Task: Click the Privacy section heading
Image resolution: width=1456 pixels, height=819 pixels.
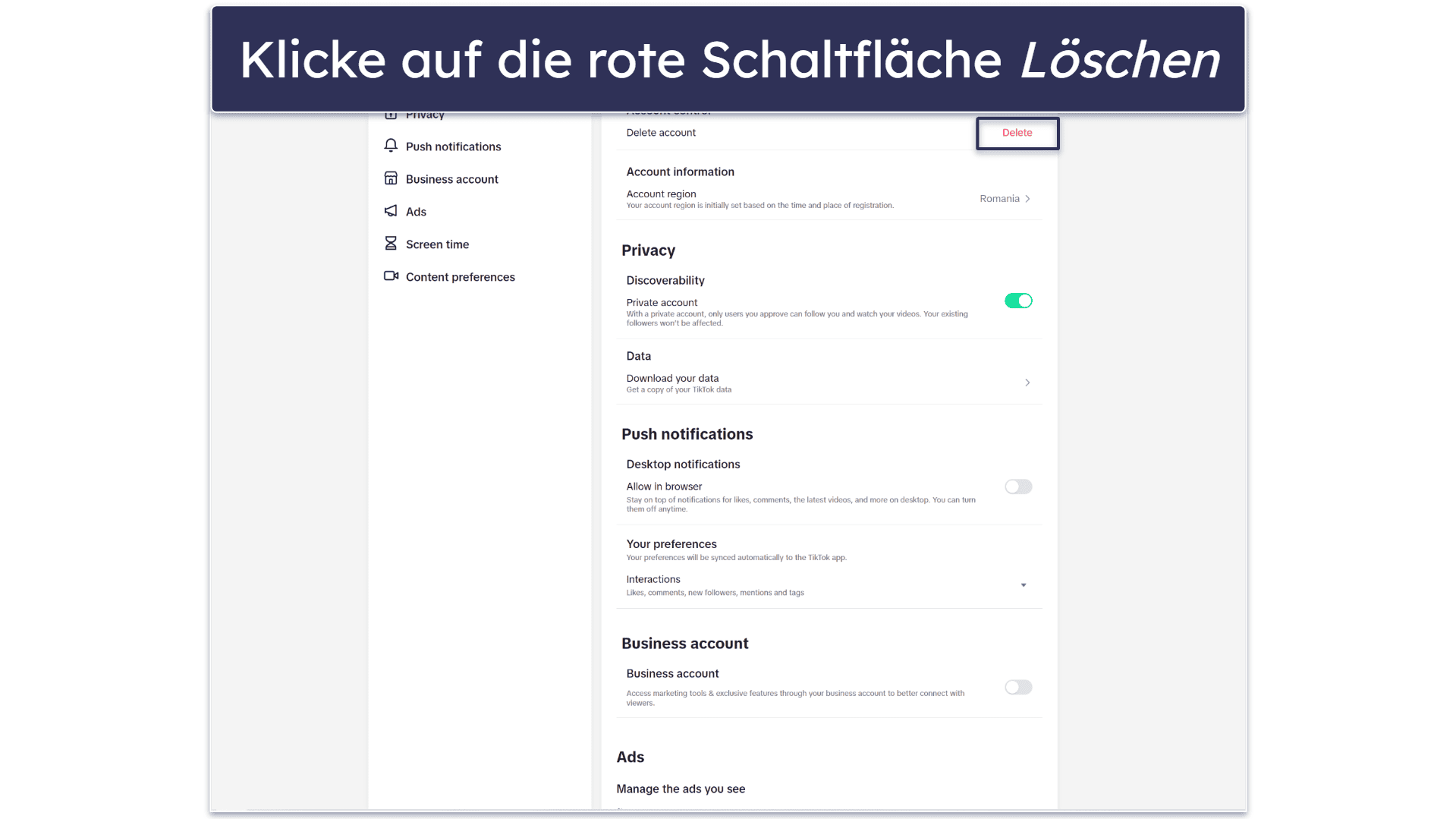Action: pyautogui.click(x=648, y=250)
